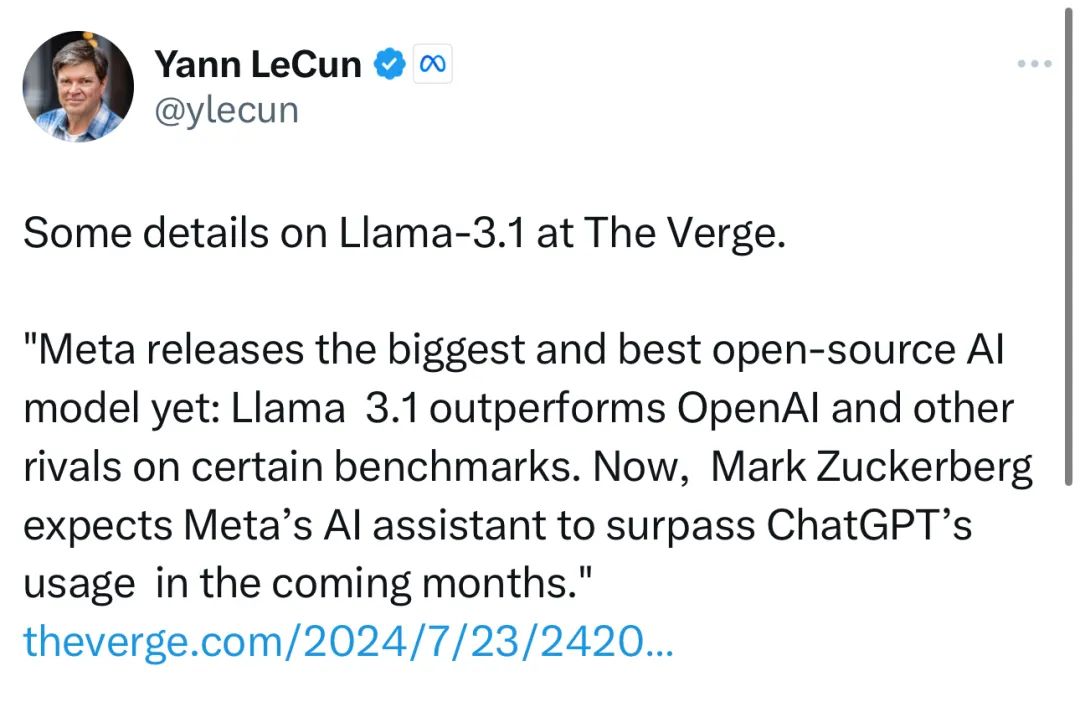Open the @ylecun handle link
Screen dimensions: 1080x702
point(227,110)
